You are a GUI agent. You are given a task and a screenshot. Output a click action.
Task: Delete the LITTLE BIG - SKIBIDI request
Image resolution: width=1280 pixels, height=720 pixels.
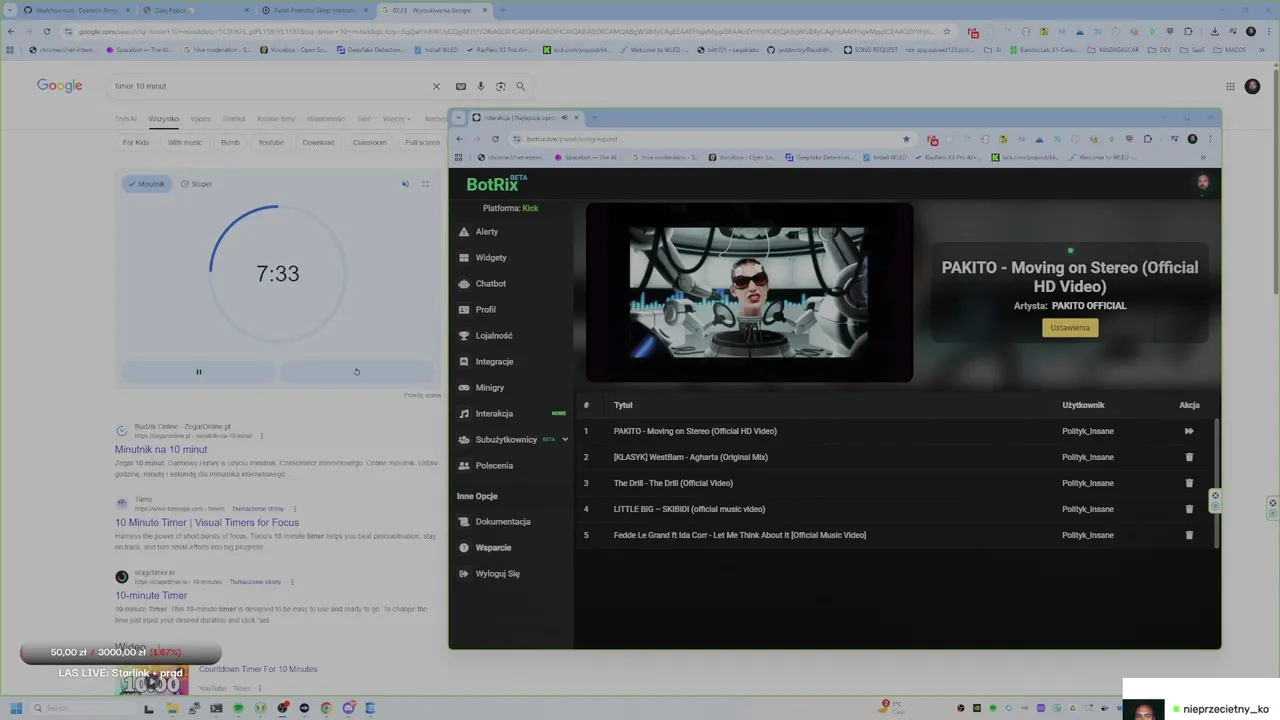pyautogui.click(x=1189, y=509)
